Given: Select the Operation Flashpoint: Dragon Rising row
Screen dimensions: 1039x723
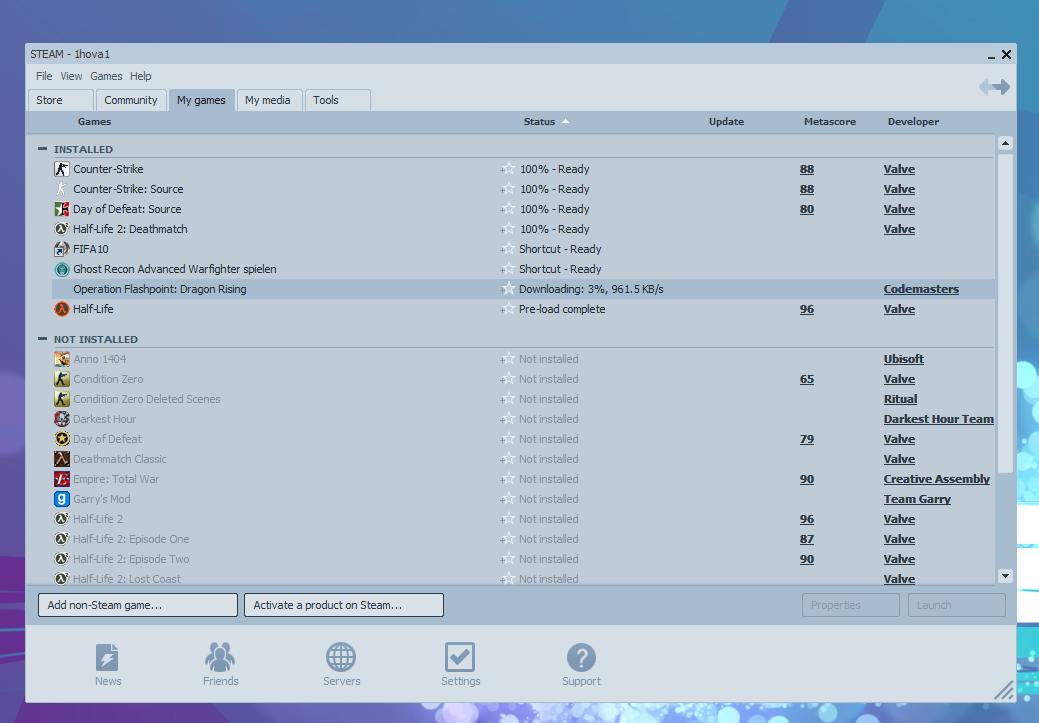Looking at the screenshot, I should 523,289.
